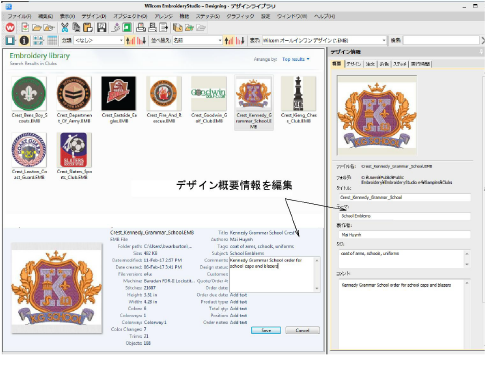Sort groups ascending beside the grouping dropdown
485x367 pixels.
(x=130, y=40)
